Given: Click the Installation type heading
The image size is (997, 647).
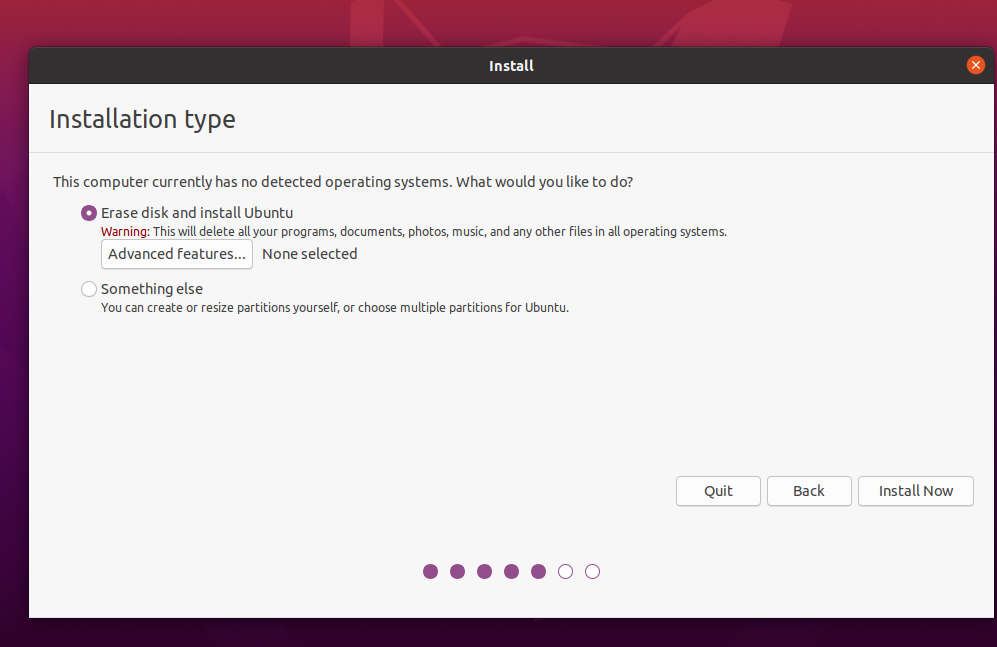Looking at the screenshot, I should [x=142, y=119].
